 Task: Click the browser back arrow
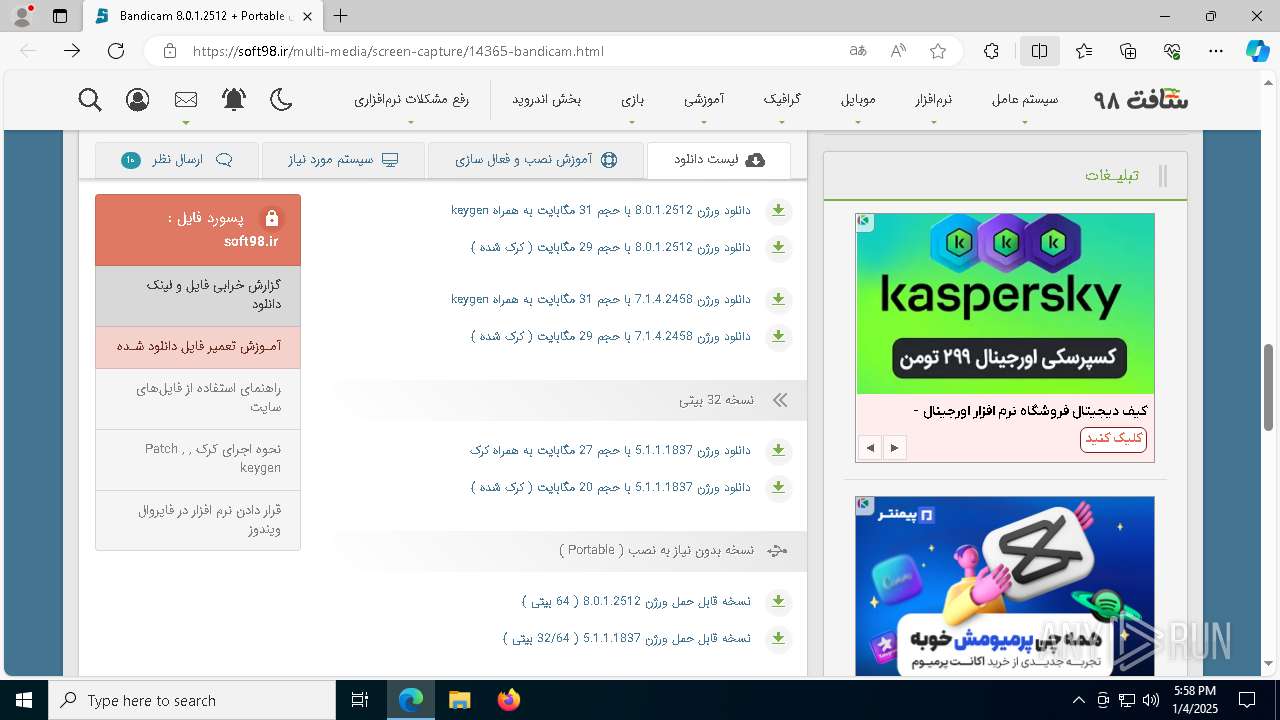pos(28,51)
